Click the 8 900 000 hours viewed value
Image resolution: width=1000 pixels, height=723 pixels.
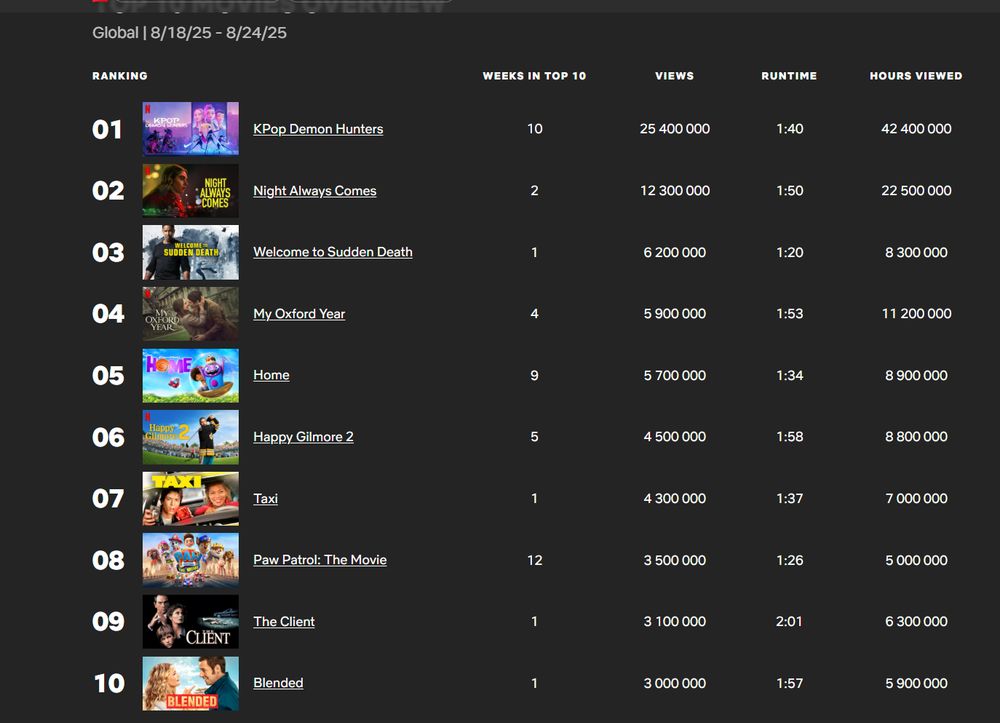916,376
